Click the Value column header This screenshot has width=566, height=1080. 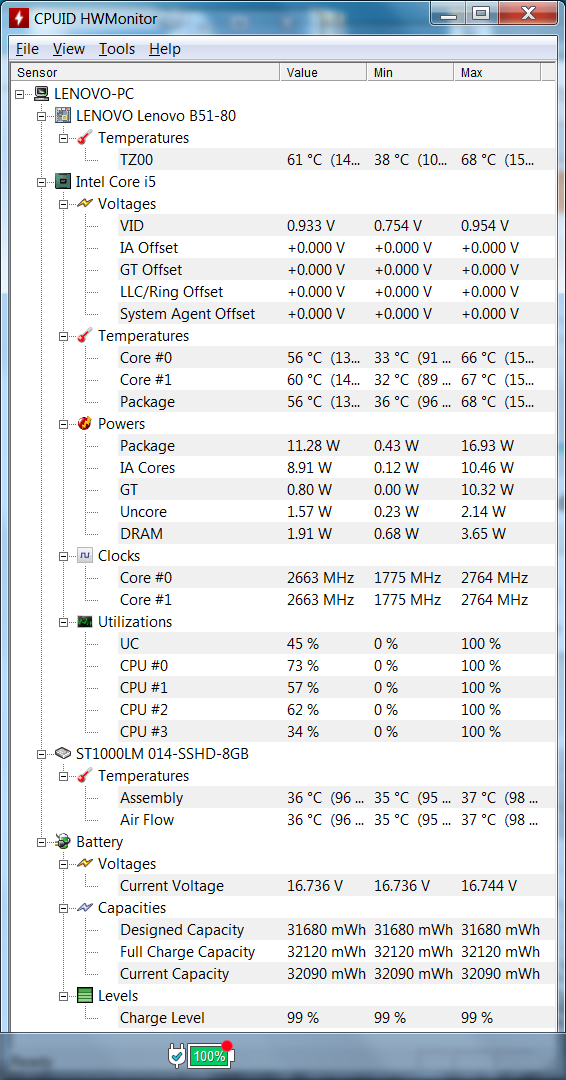tap(323, 72)
